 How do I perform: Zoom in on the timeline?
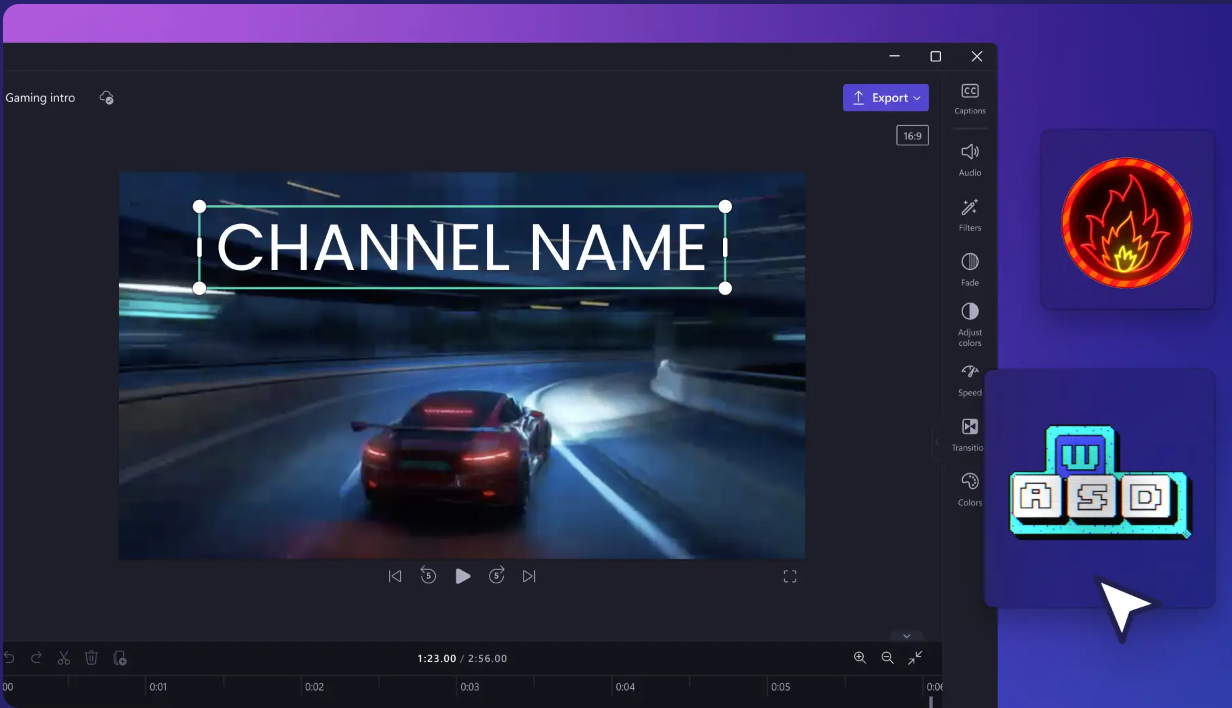pyautogui.click(x=860, y=658)
